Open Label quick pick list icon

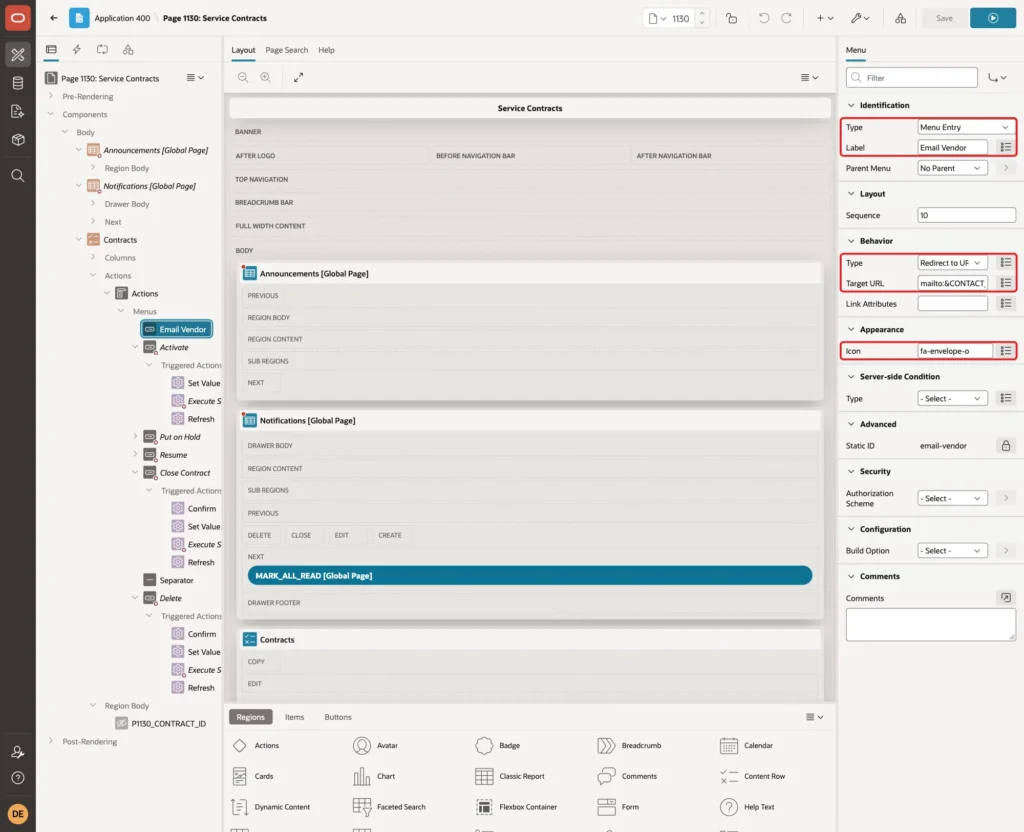(1006, 148)
